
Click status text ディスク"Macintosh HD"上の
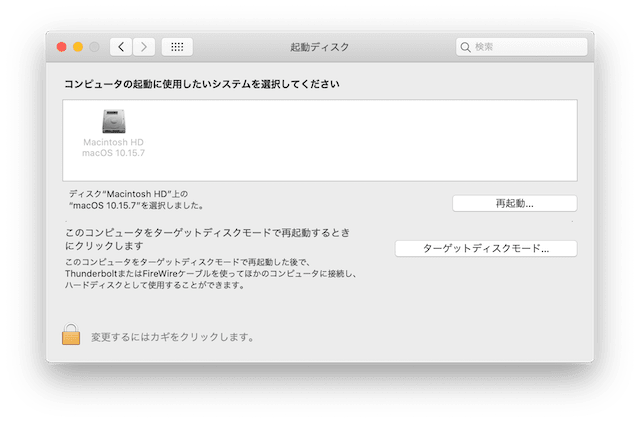pyautogui.click(x=128, y=194)
